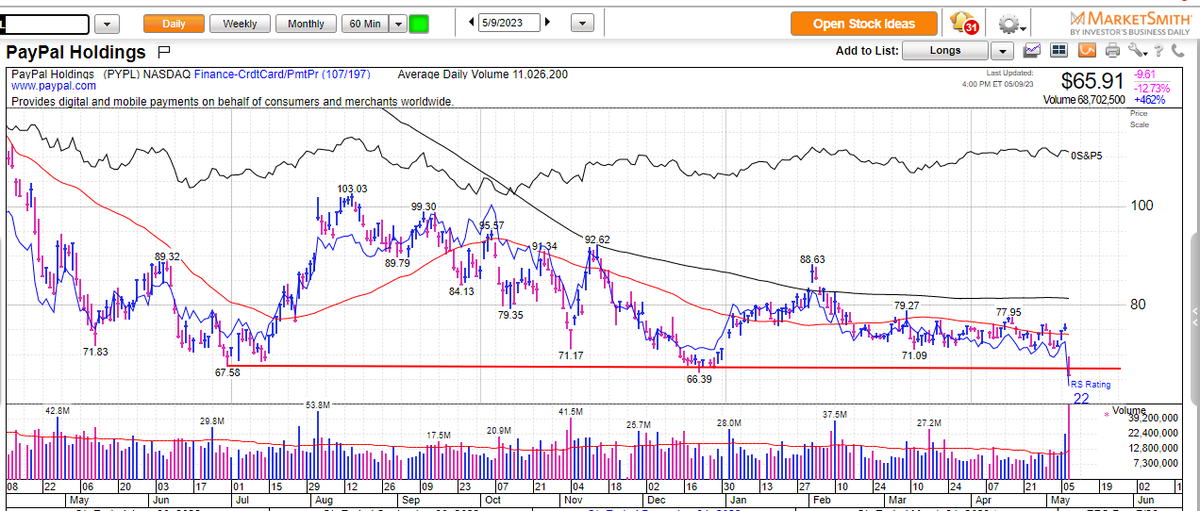Expand the 60 Min interval dropdown arrow
1200x511 pixels.
[x=397, y=23]
